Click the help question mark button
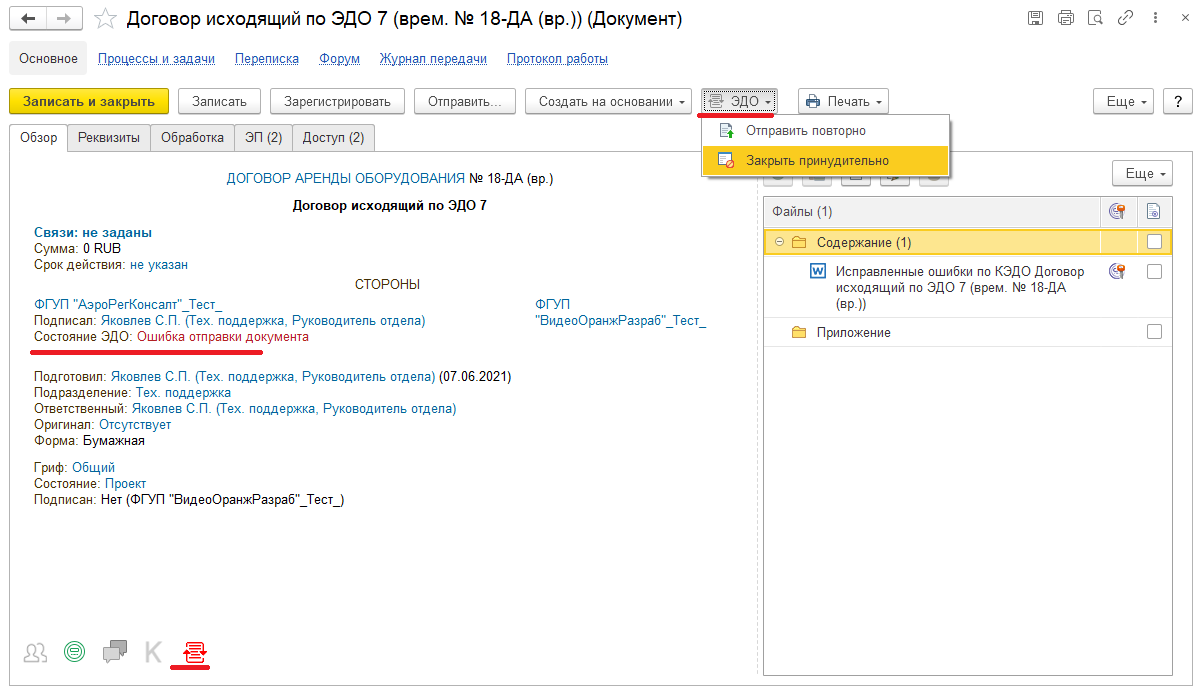1198x692 pixels. pos(1178,101)
